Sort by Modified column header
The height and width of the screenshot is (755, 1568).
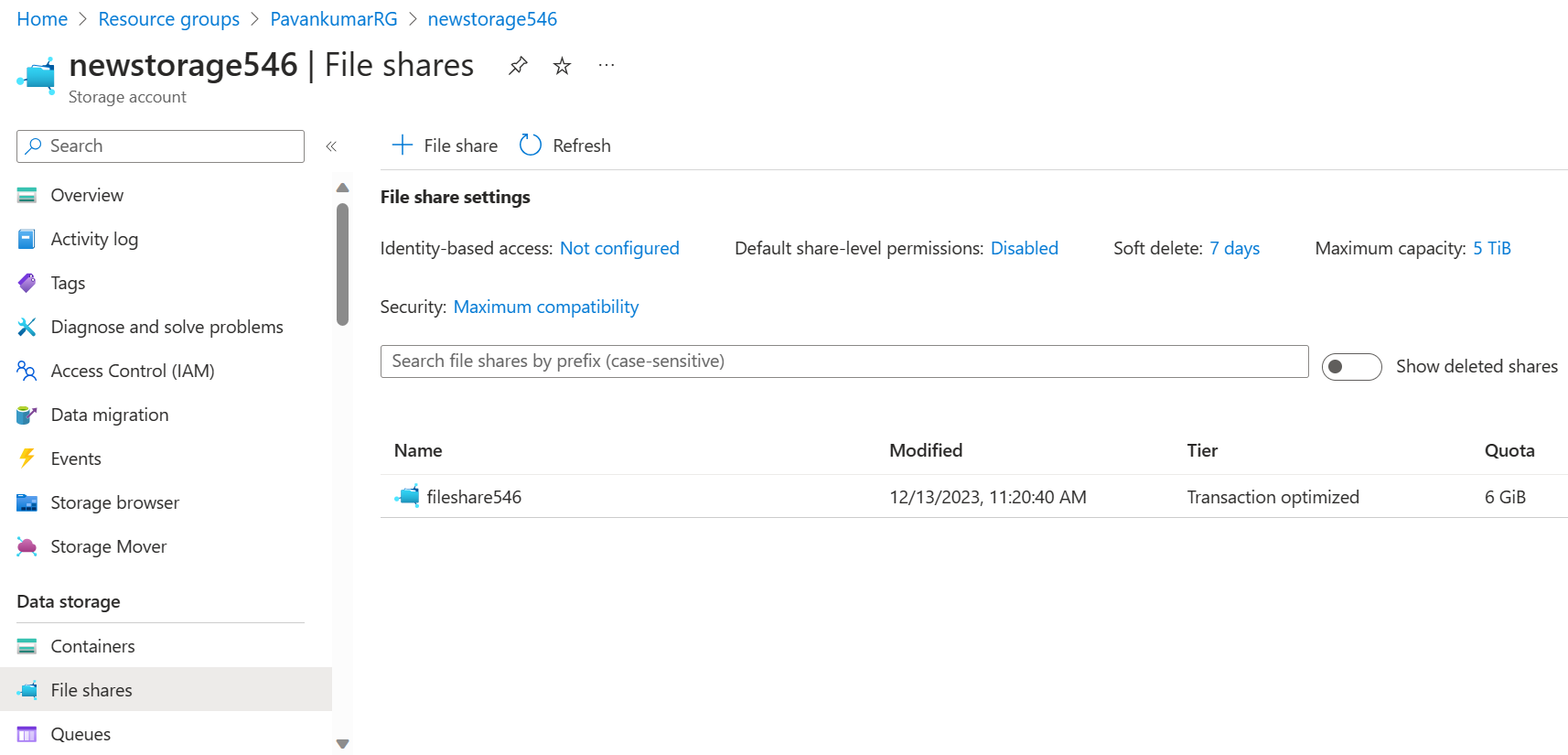point(926,450)
